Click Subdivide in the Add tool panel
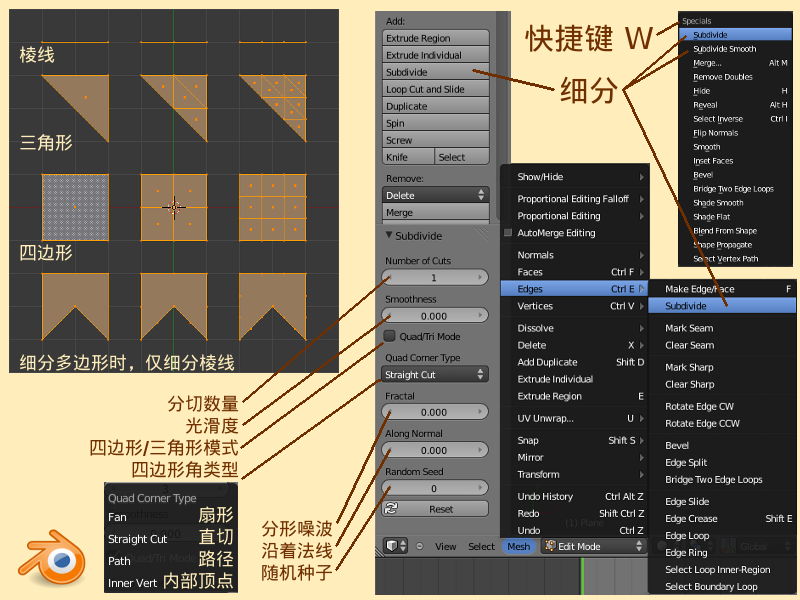This screenshot has width=800, height=600. [435, 72]
